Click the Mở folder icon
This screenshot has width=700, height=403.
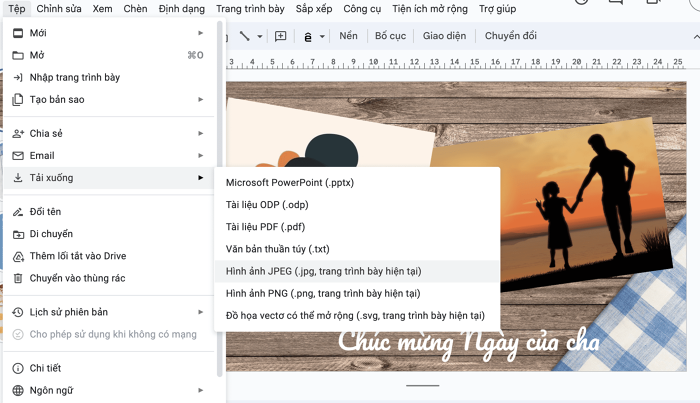coord(18,55)
